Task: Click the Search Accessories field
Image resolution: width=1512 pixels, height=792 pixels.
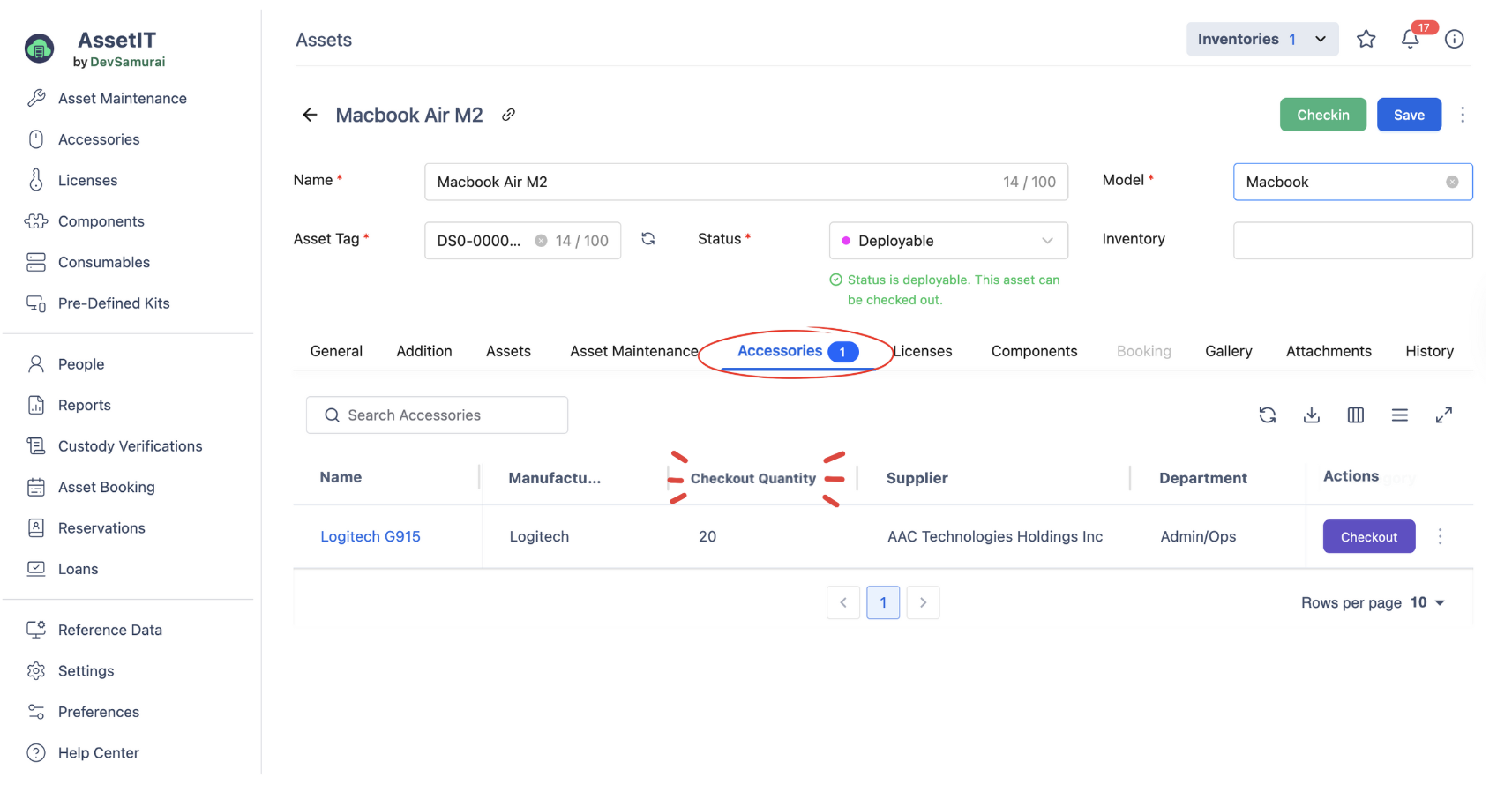Action: [437, 415]
